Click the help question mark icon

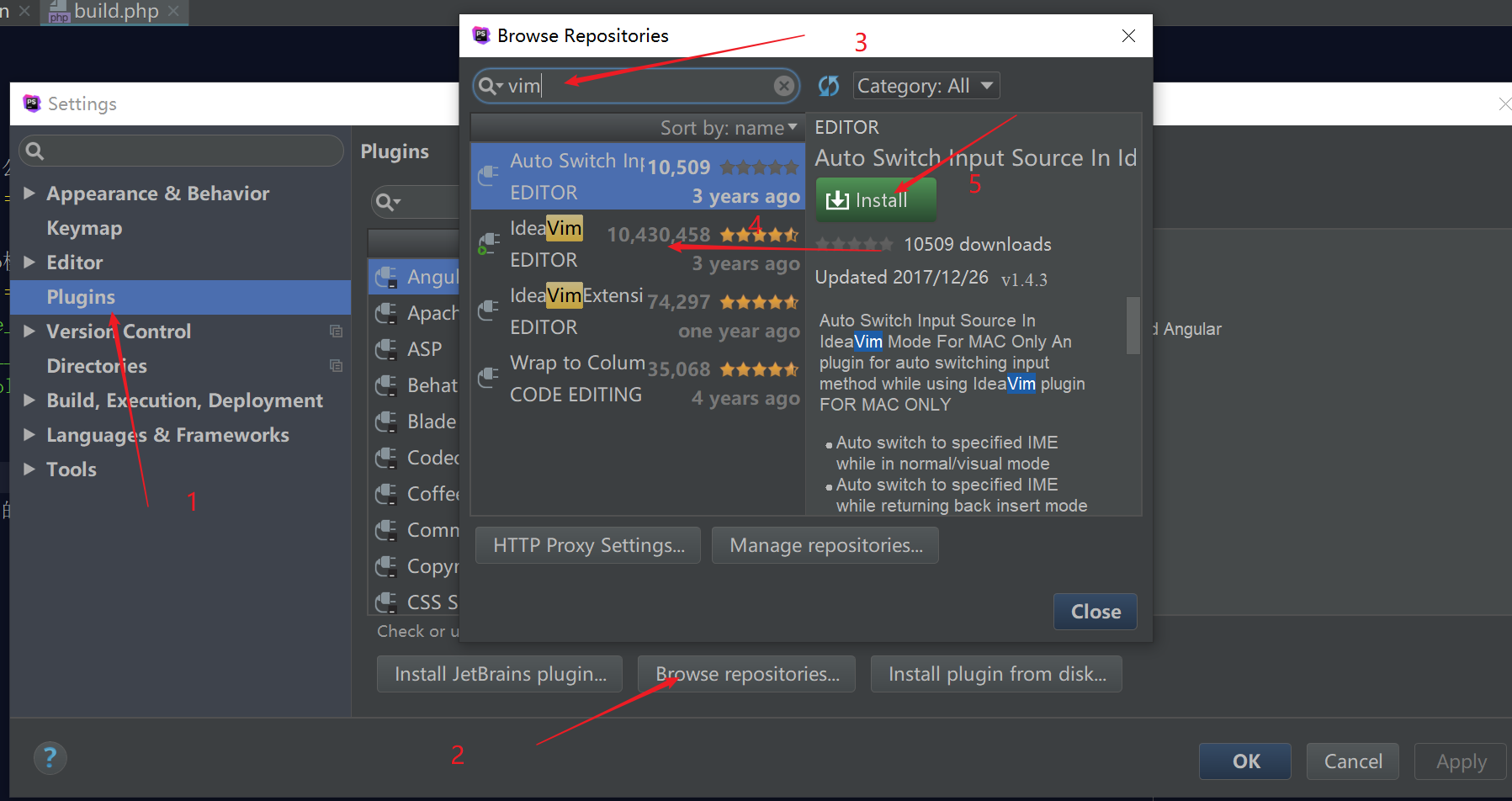click(x=50, y=758)
